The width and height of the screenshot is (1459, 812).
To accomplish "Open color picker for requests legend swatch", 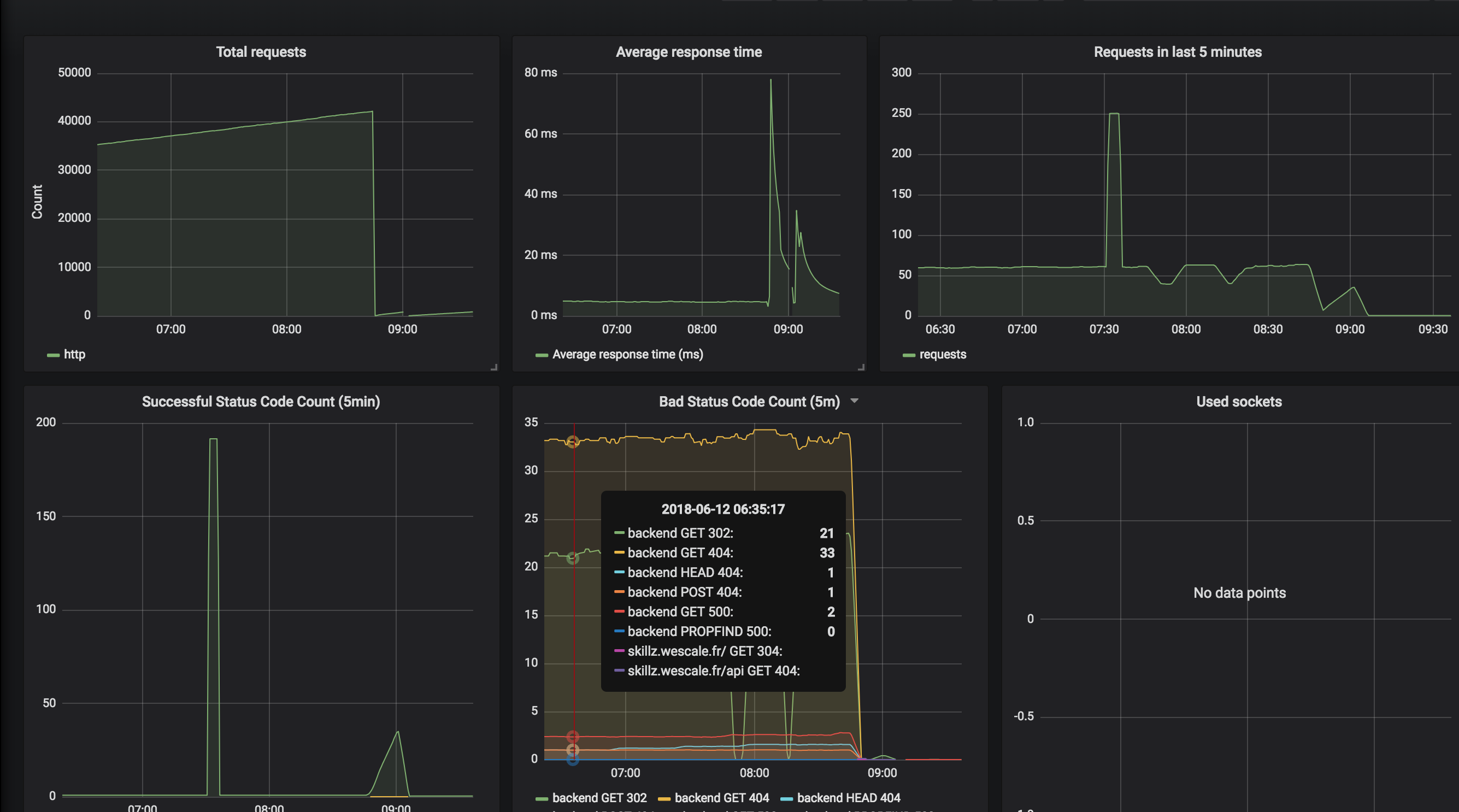I will coord(909,355).
